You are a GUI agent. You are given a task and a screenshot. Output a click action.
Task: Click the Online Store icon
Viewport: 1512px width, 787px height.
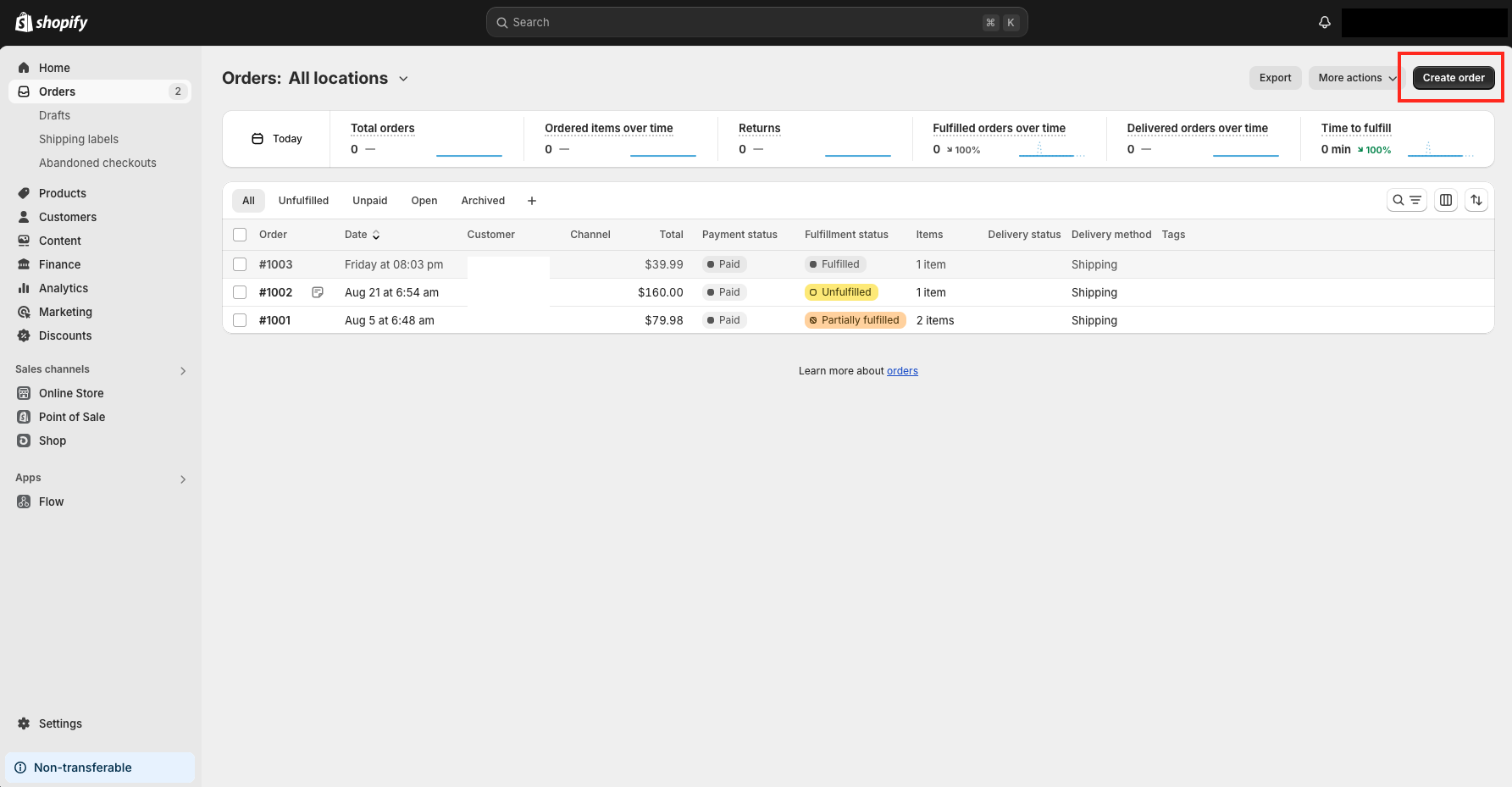click(x=24, y=393)
